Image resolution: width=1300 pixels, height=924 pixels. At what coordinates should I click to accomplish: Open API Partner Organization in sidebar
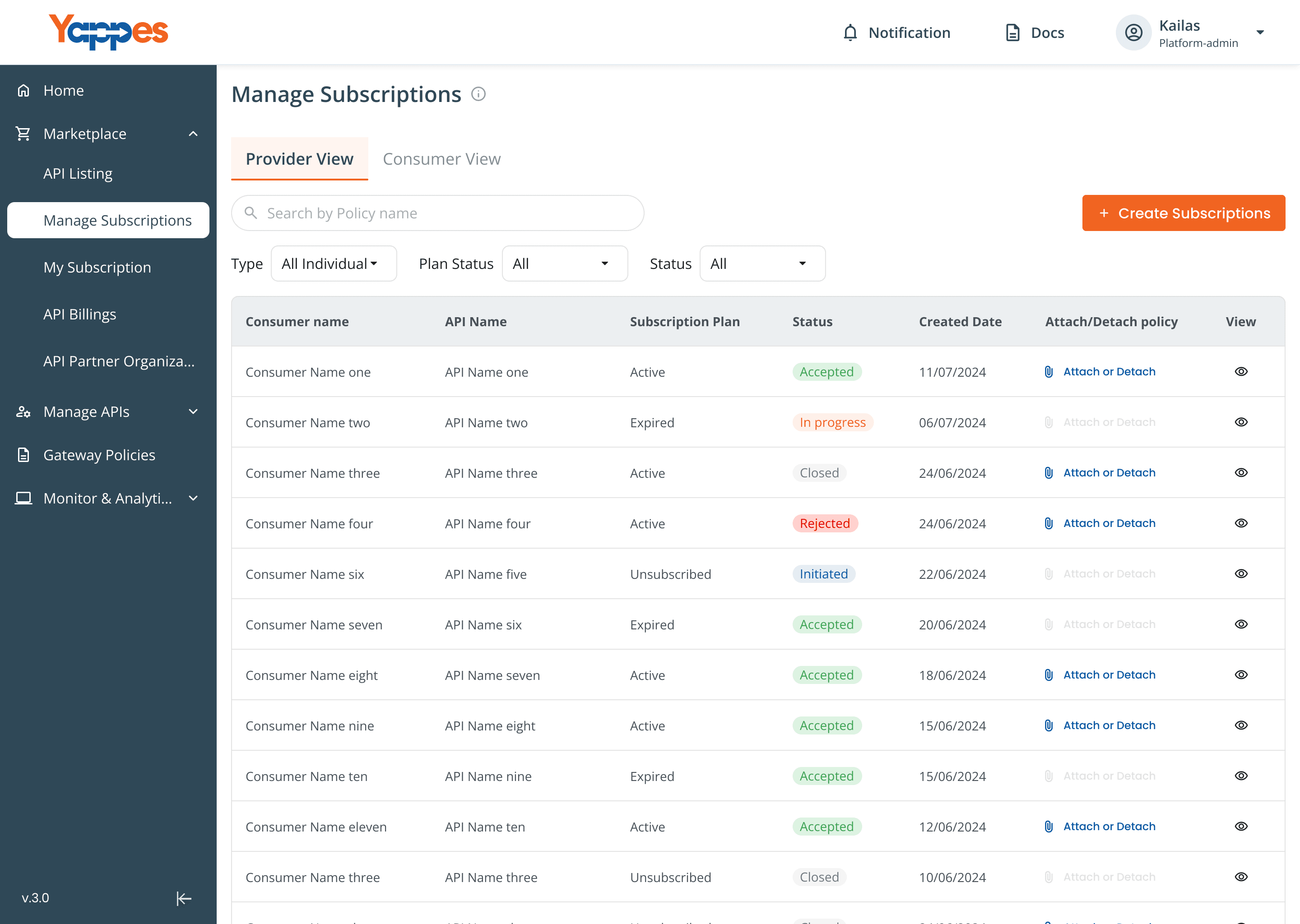(119, 361)
